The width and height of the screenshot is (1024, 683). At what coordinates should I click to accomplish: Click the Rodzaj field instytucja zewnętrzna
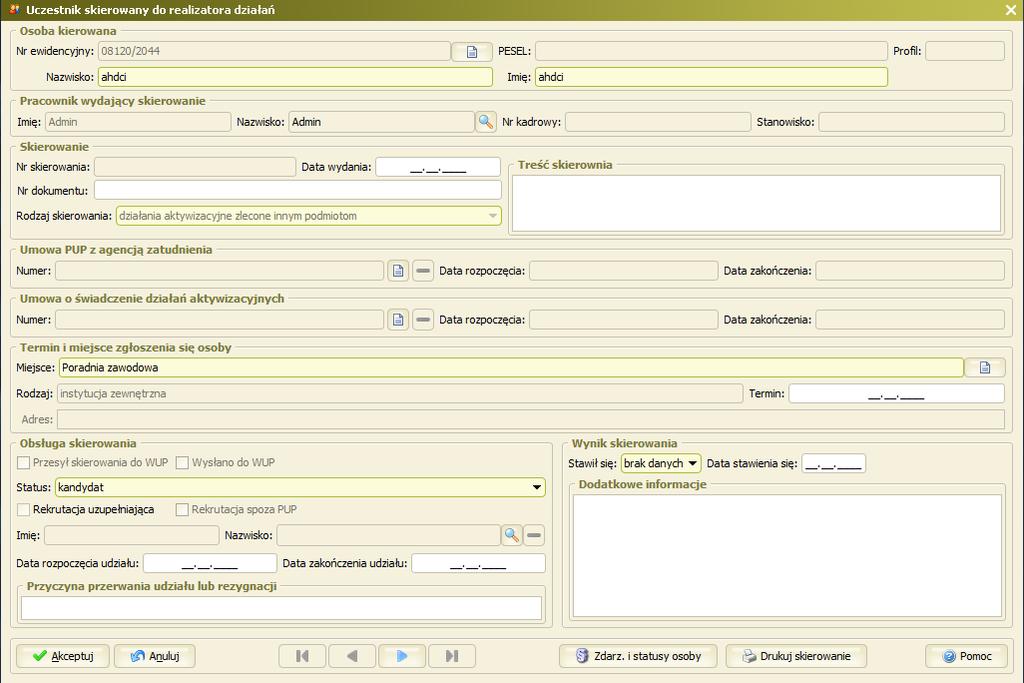tap(400, 394)
